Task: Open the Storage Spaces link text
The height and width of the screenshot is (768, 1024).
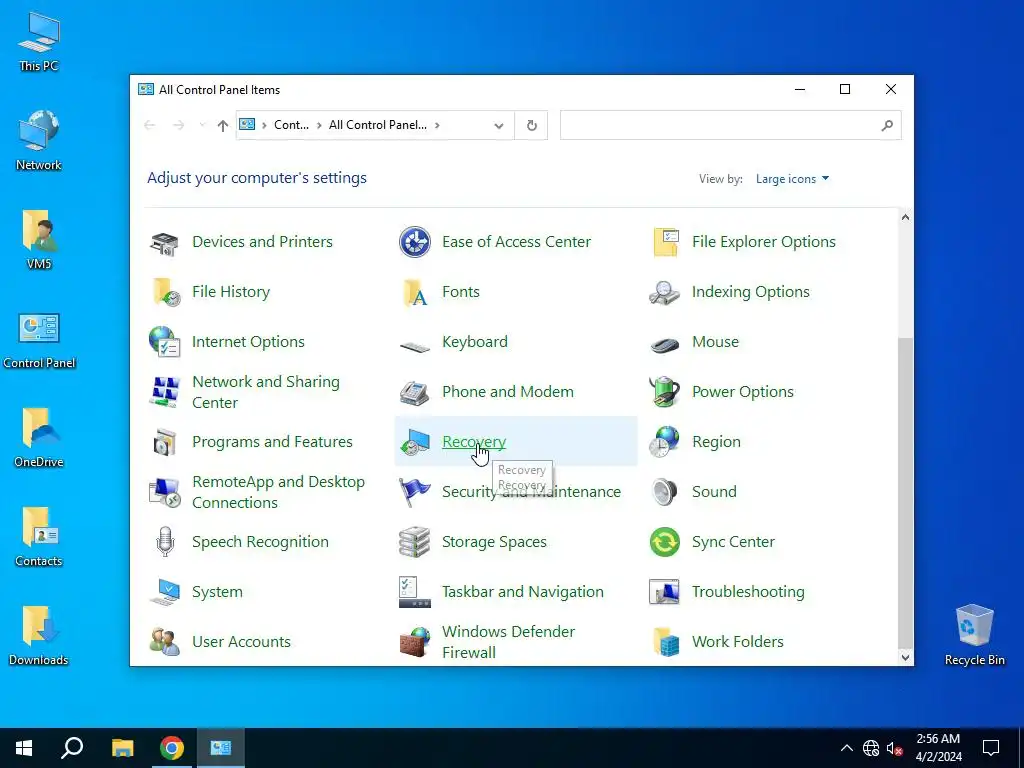Action: [494, 541]
